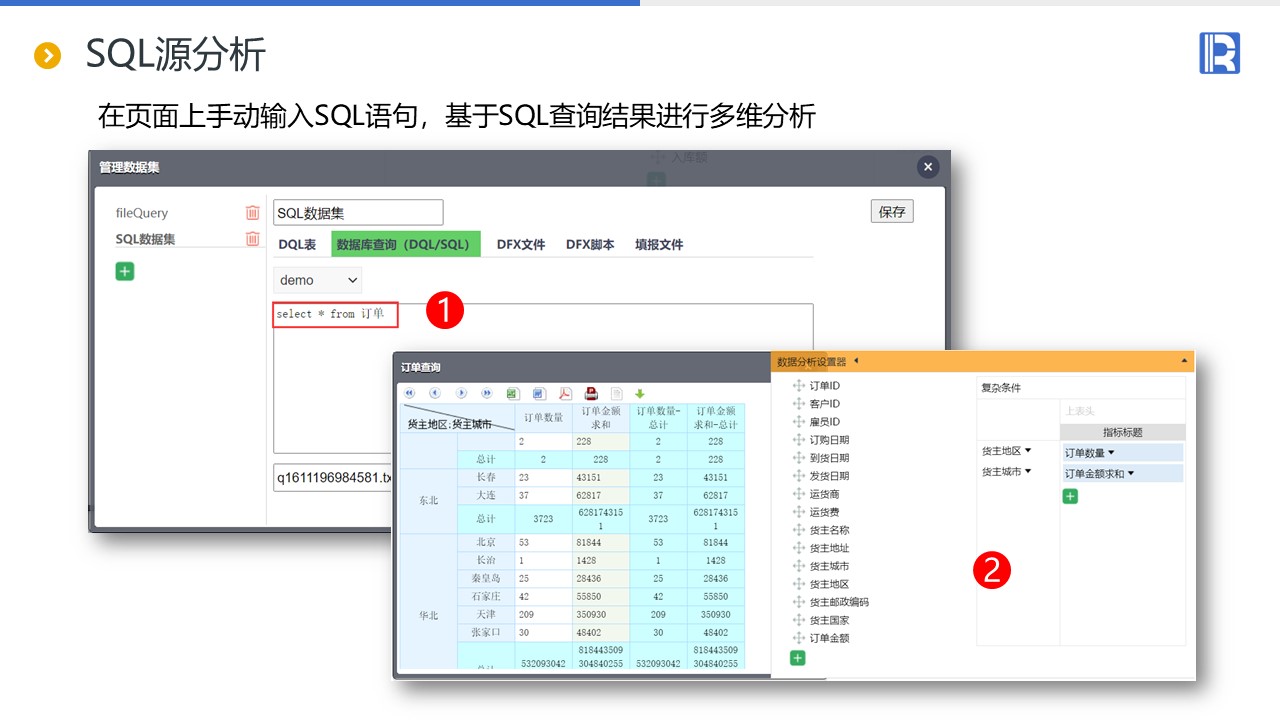
Task: Click the 保存 button
Action: pyautogui.click(x=891, y=212)
